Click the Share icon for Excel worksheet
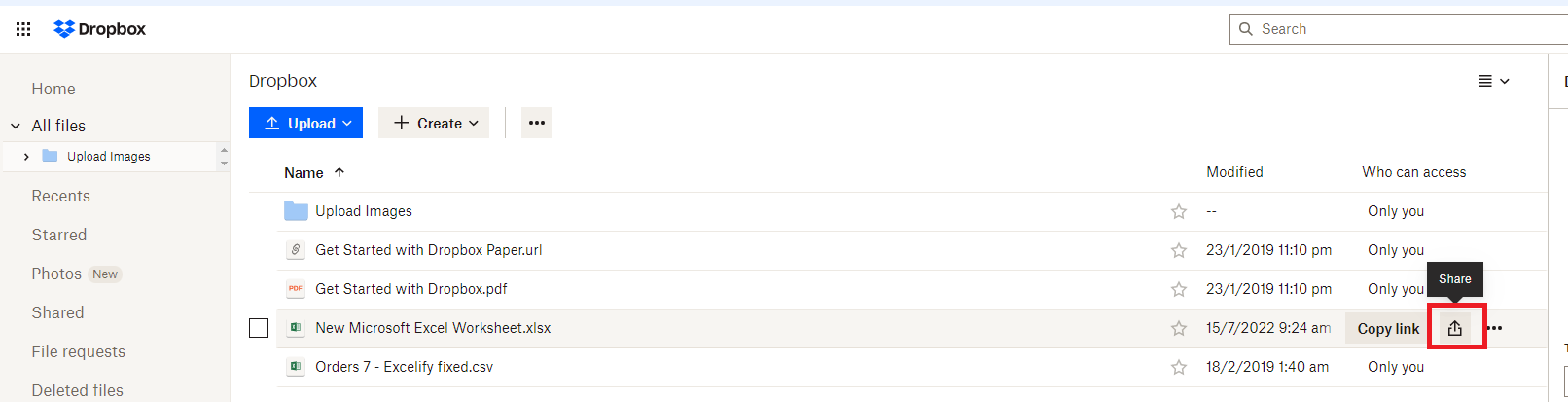 [x=1455, y=328]
